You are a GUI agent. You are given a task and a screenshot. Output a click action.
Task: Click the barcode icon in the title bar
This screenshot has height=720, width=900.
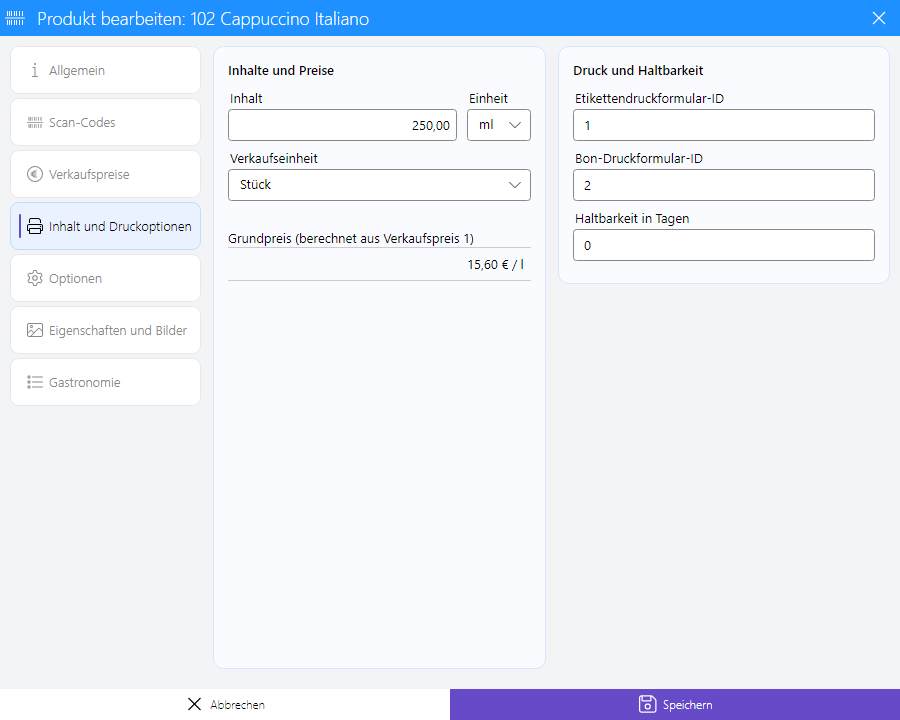(15, 18)
